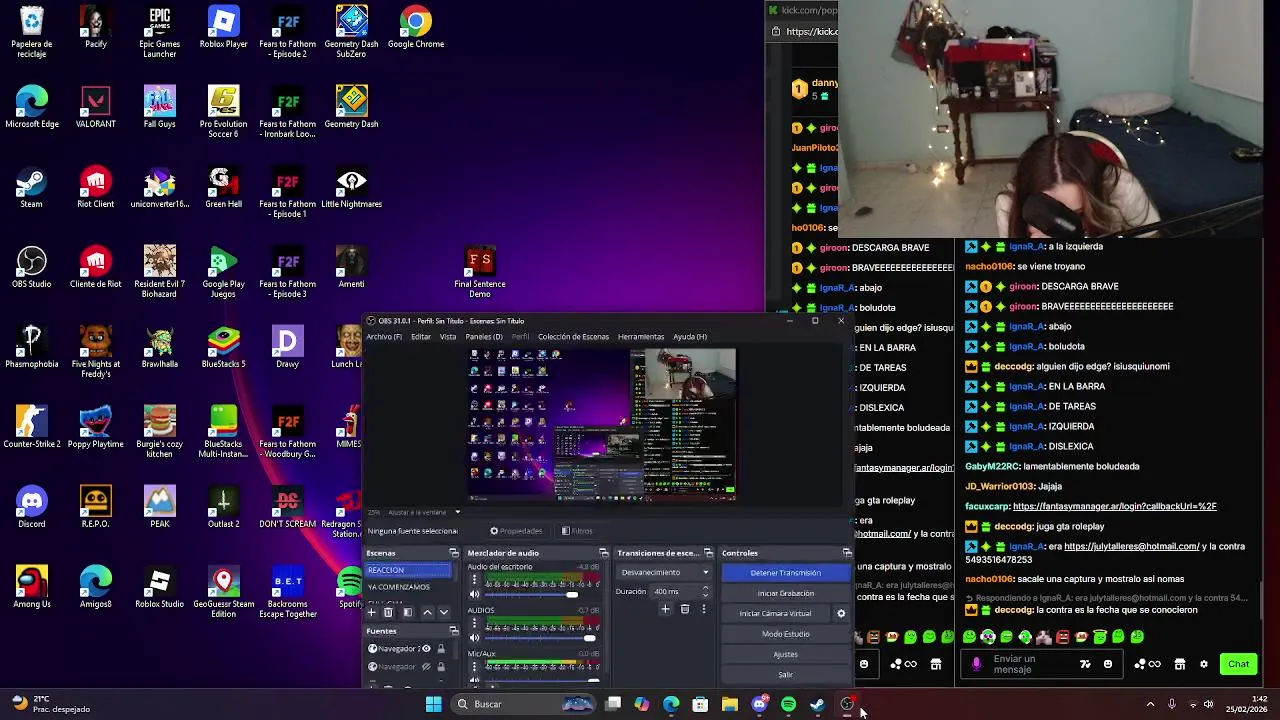Remove selected scene with Escenas trash icon

389,612
